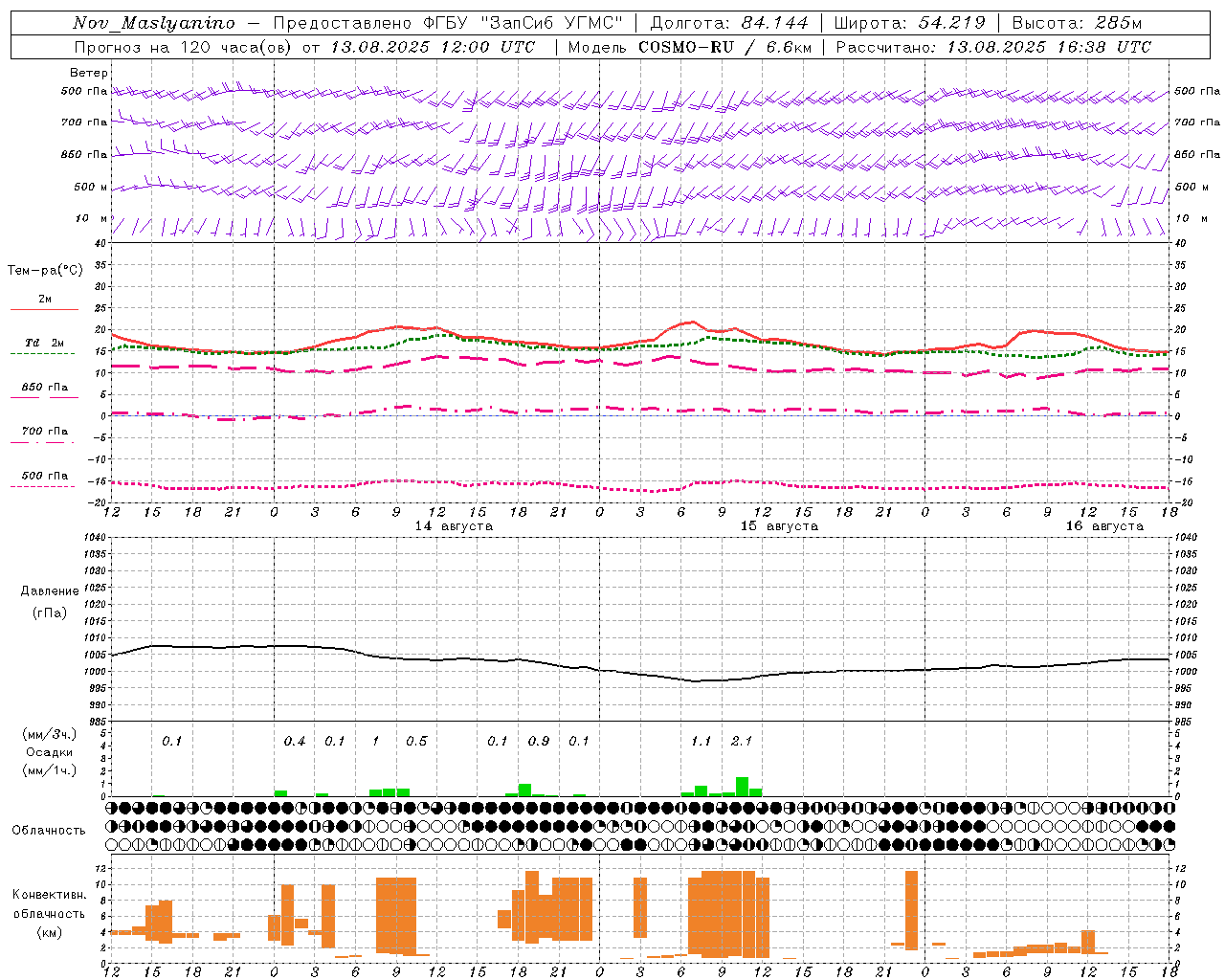1225x980 pixels.
Task: Click the 0.9 precipitation total
Action: (x=539, y=742)
